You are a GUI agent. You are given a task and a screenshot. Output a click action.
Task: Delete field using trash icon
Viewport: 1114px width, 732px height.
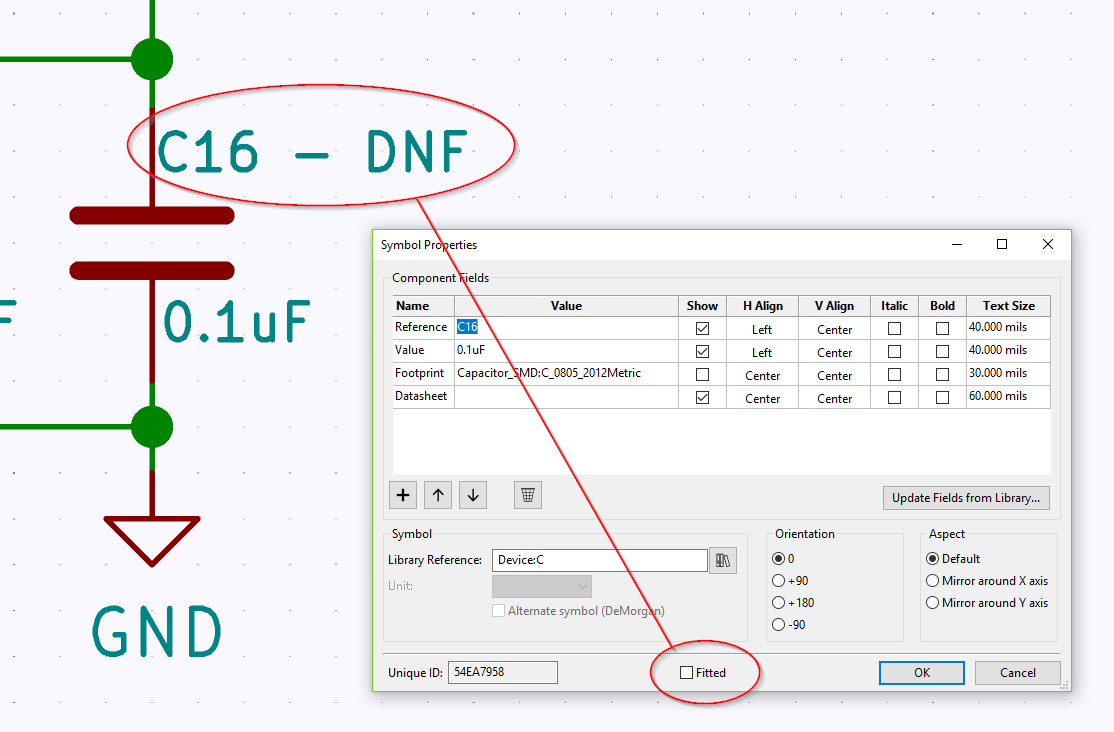(x=528, y=495)
